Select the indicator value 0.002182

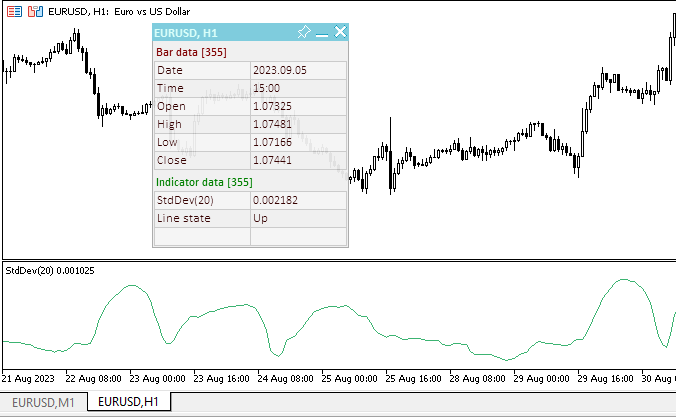pos(298,201)
